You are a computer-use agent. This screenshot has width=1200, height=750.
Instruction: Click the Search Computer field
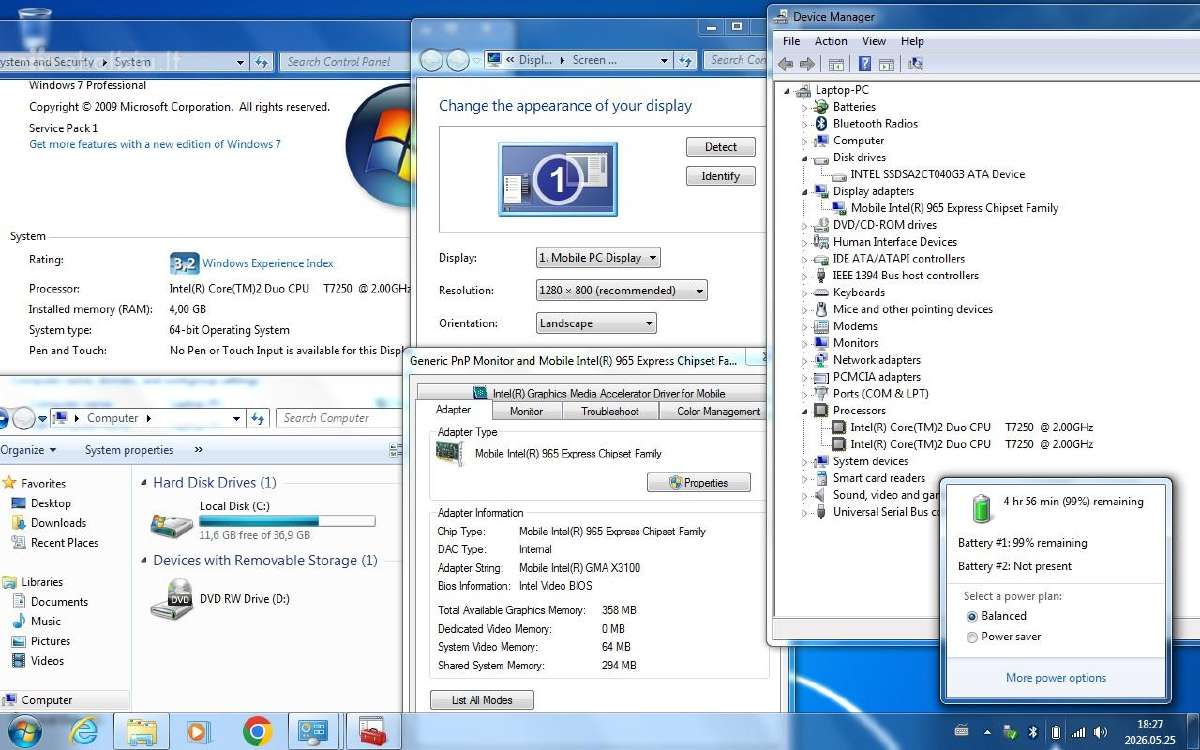[339, 418]
